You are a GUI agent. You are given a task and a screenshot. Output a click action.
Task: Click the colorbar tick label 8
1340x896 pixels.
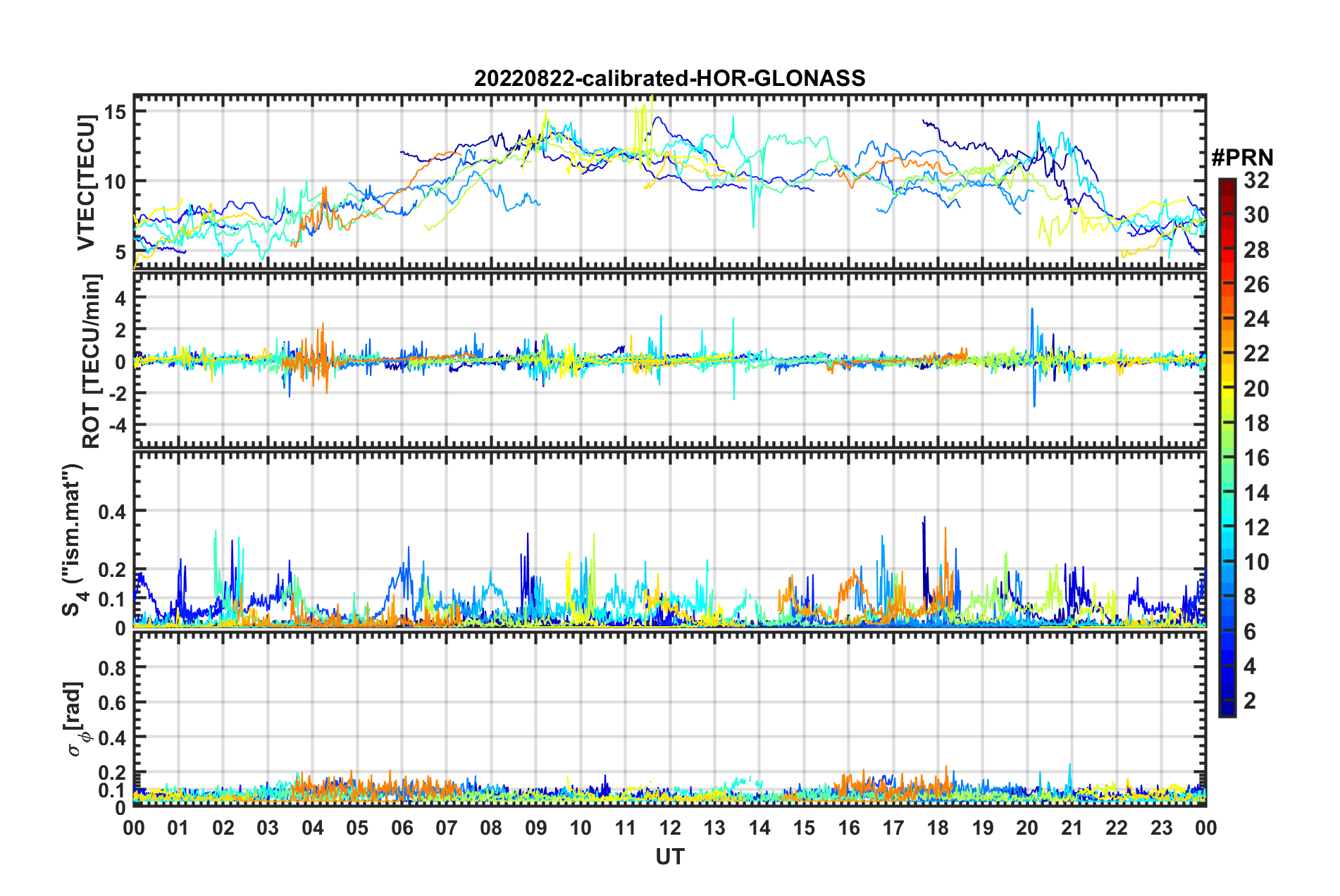tap(1250, 597)
